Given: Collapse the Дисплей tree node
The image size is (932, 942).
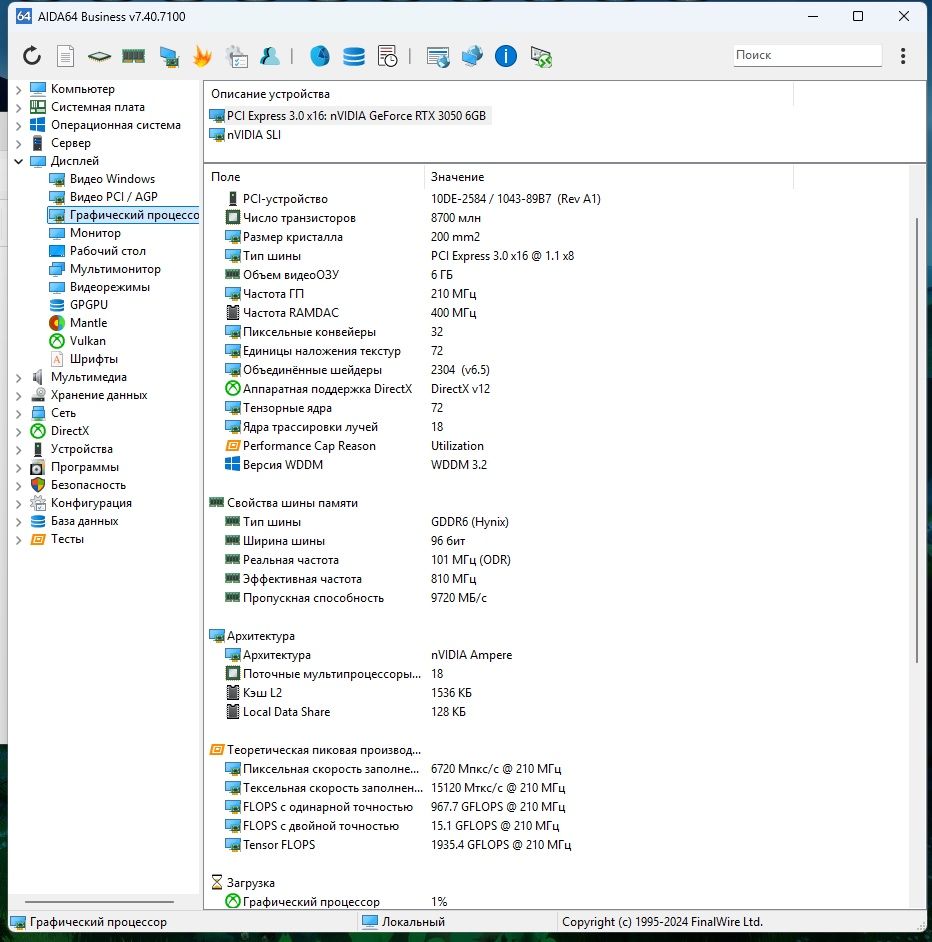Looking at the screenshot, I should pyautogui.click(x=19, y=161).
